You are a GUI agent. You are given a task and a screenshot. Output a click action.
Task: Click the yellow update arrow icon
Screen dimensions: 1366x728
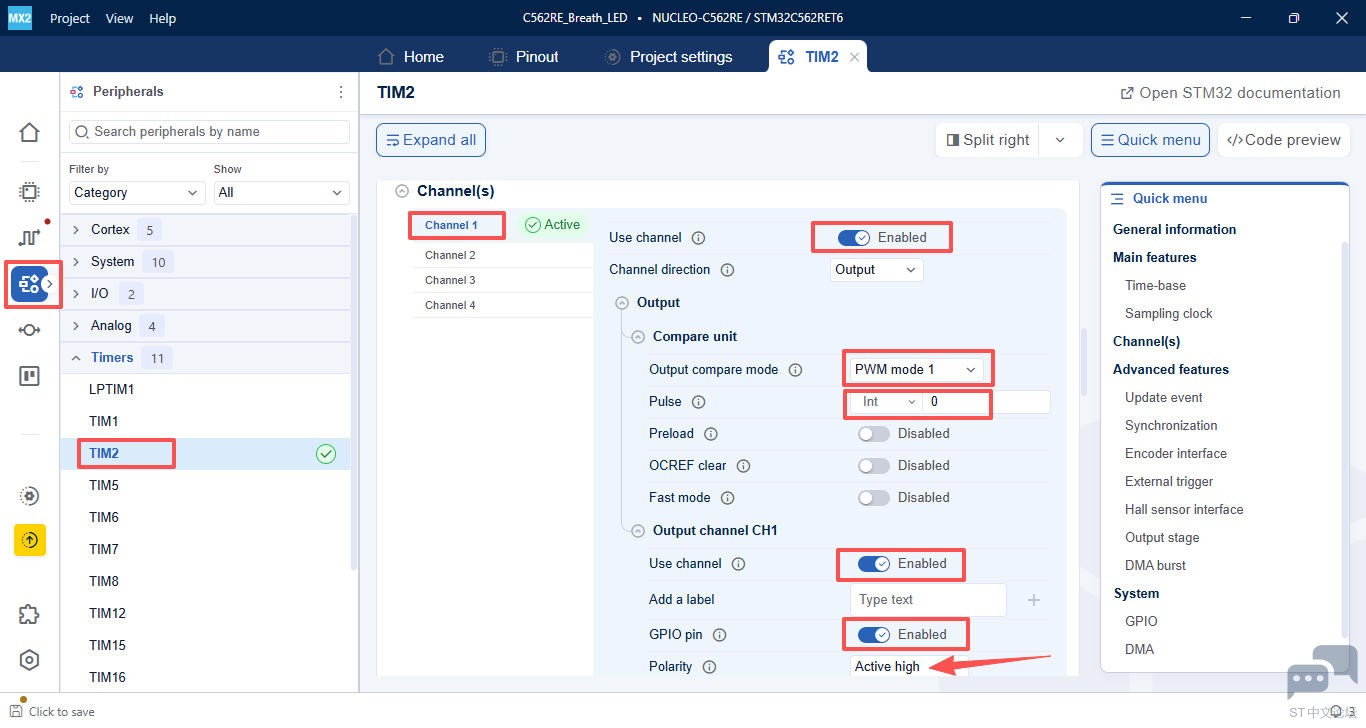pos(29,540)
